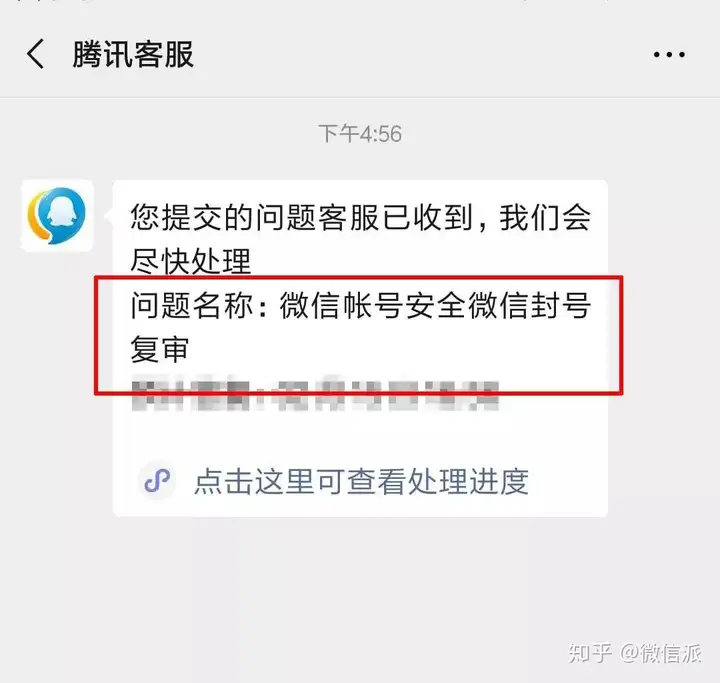720x683 pixels.
Task: Tap the 问题名称 label in the message
Action: coord(191,305)
